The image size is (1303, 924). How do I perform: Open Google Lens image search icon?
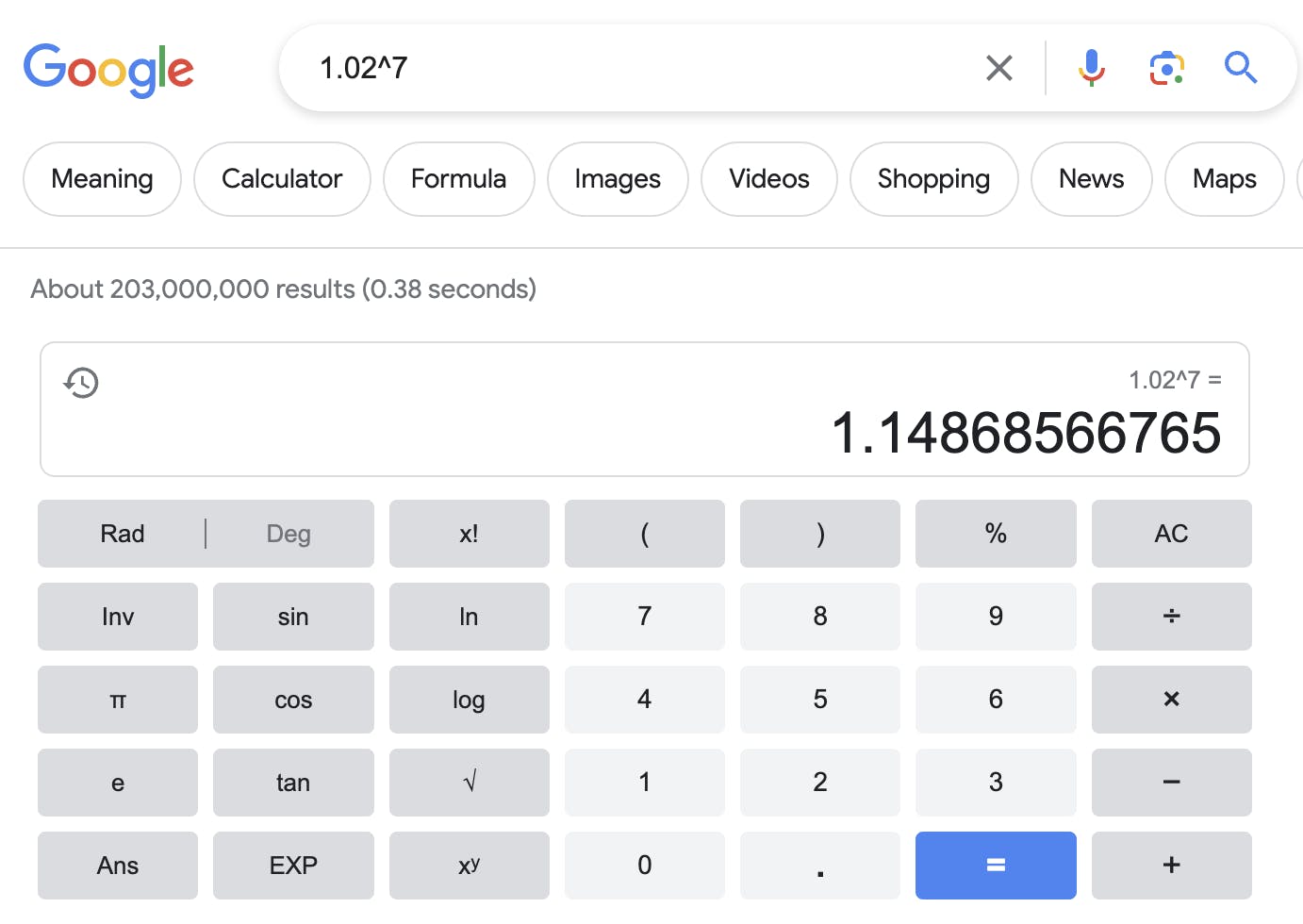tap(1167, 68)
